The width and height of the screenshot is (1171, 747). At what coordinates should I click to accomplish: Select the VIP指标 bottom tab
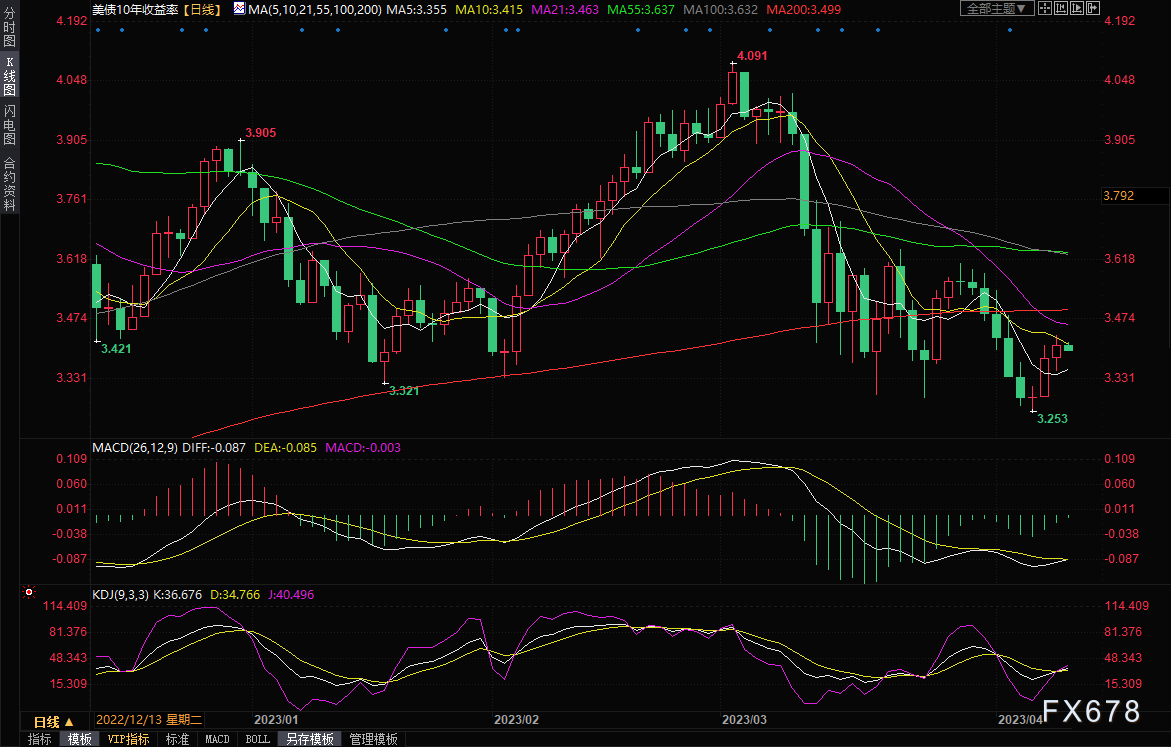pyautogui.click(x=128, y=740)
